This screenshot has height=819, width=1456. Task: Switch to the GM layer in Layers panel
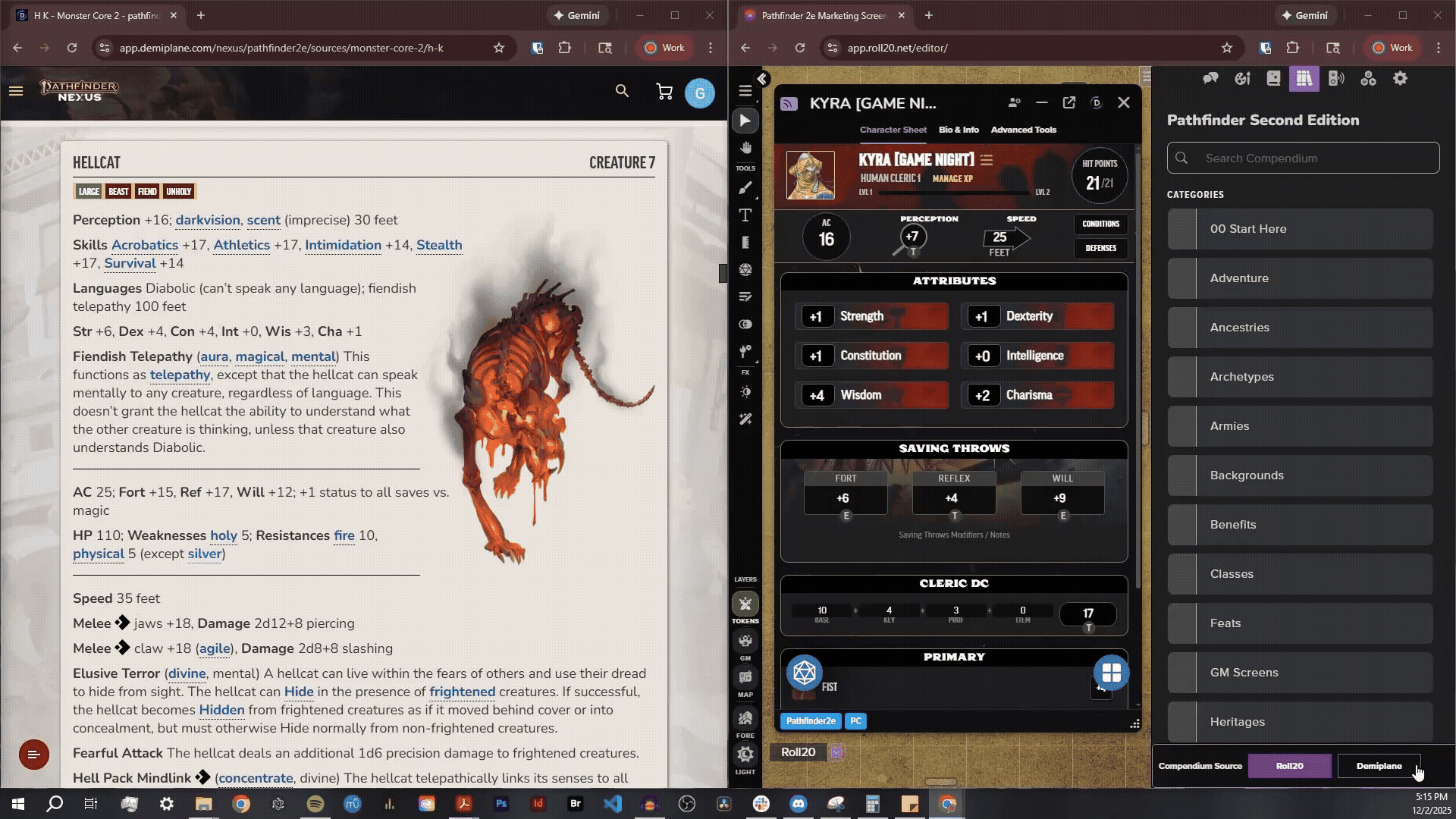[x=745, y=641]
